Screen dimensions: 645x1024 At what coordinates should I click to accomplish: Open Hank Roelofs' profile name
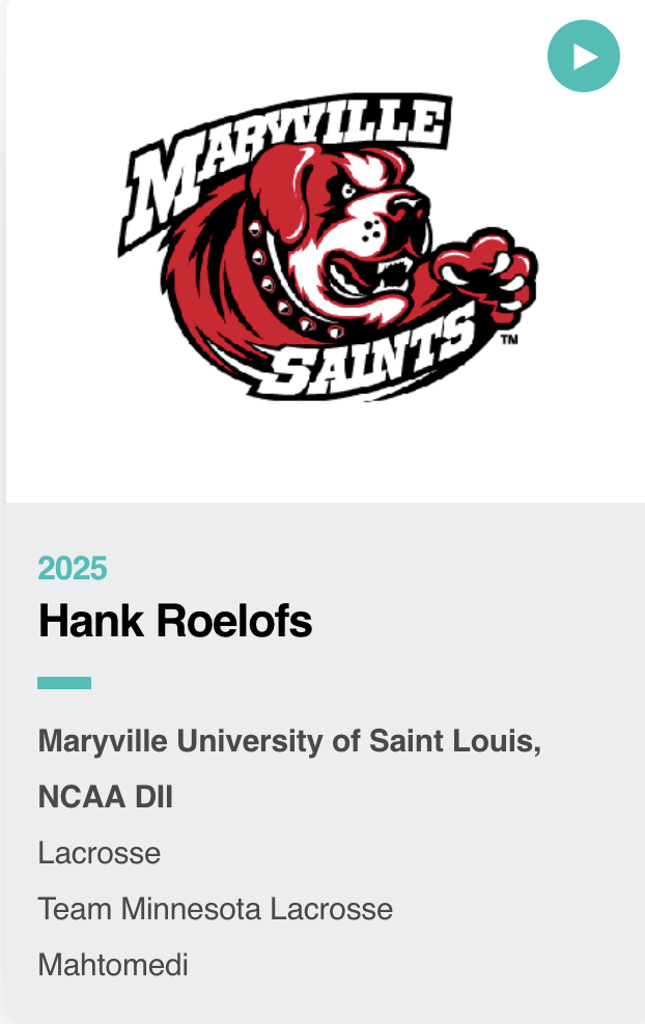pyautogui.click(x=175, y=621)
